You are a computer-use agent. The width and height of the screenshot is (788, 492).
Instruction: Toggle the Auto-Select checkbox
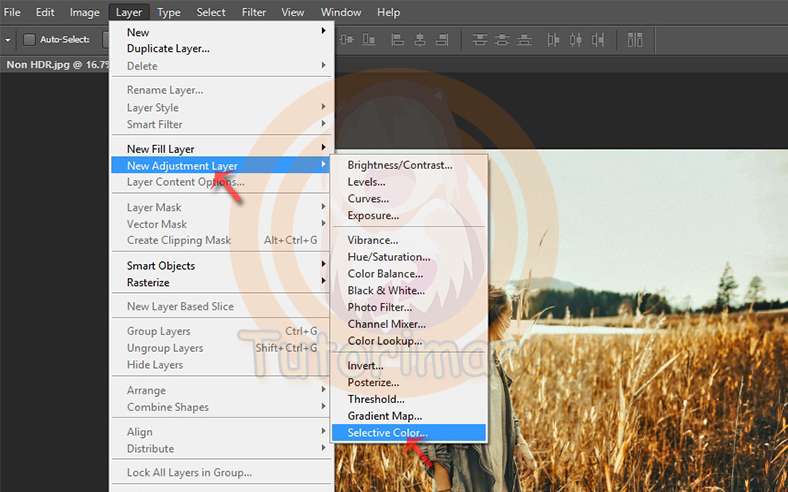pyautogui.click(x=30, y=39)
